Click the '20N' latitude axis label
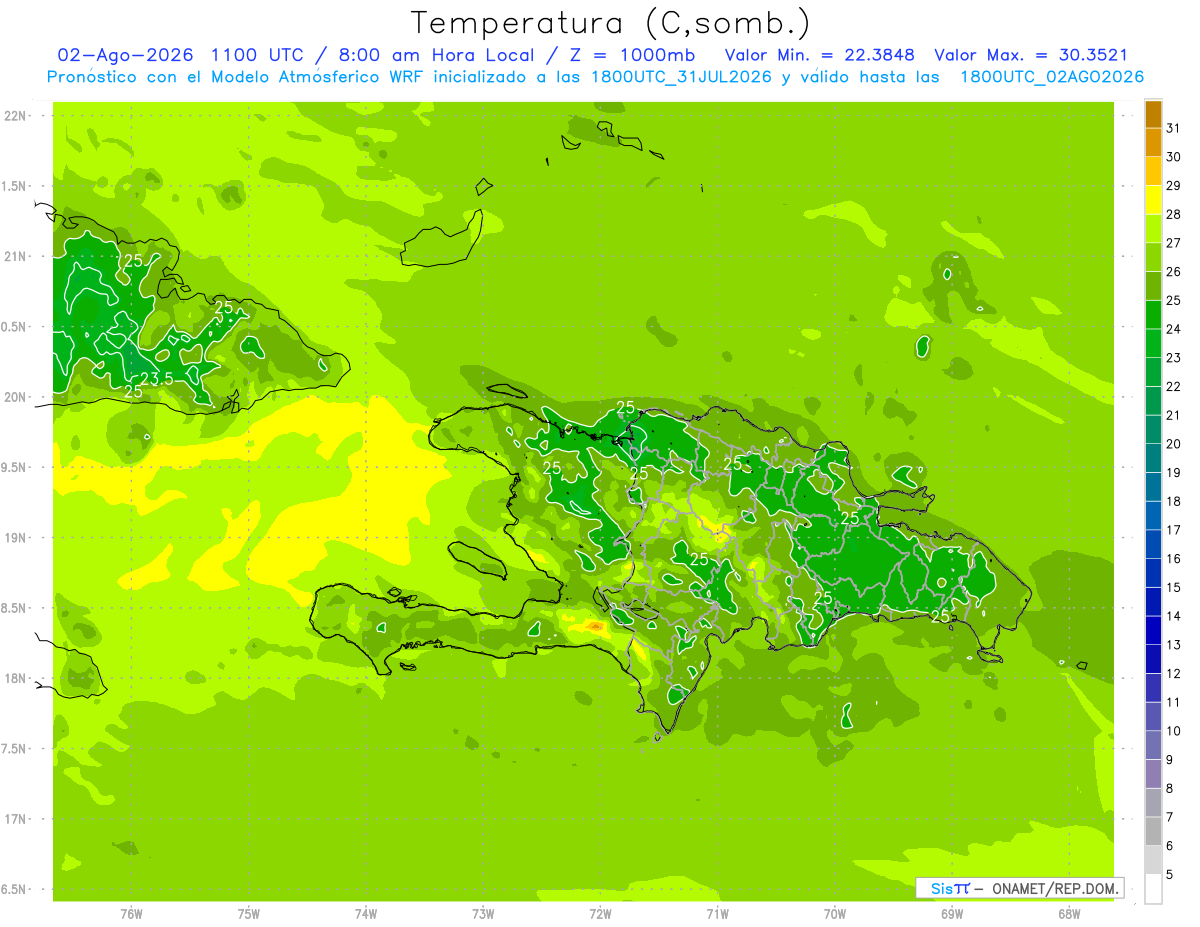This screenshot has width=1200, height=927. [14, 397]
